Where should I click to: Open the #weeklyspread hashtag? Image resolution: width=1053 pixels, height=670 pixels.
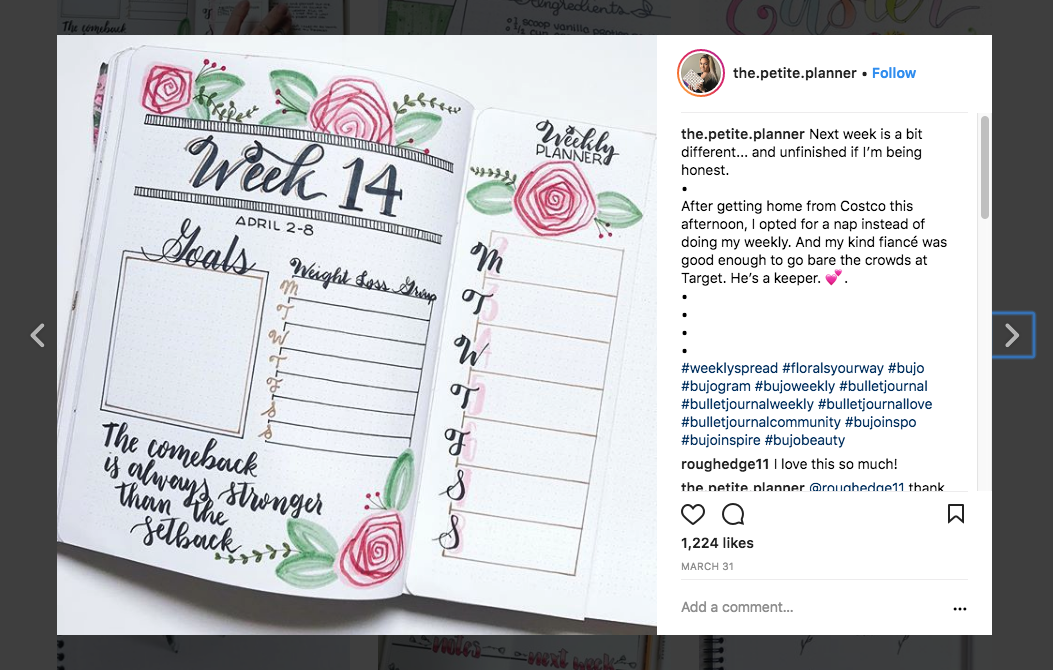click(x=729, y=368)
